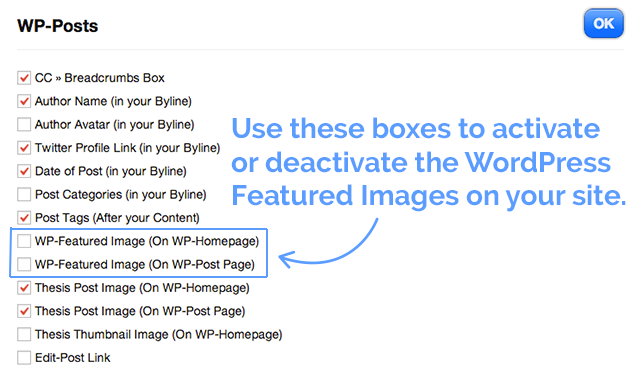Uncheck Thesis Post Image (On WP-Homepage)
Viewport: 641px width, 374px height.
24,288
